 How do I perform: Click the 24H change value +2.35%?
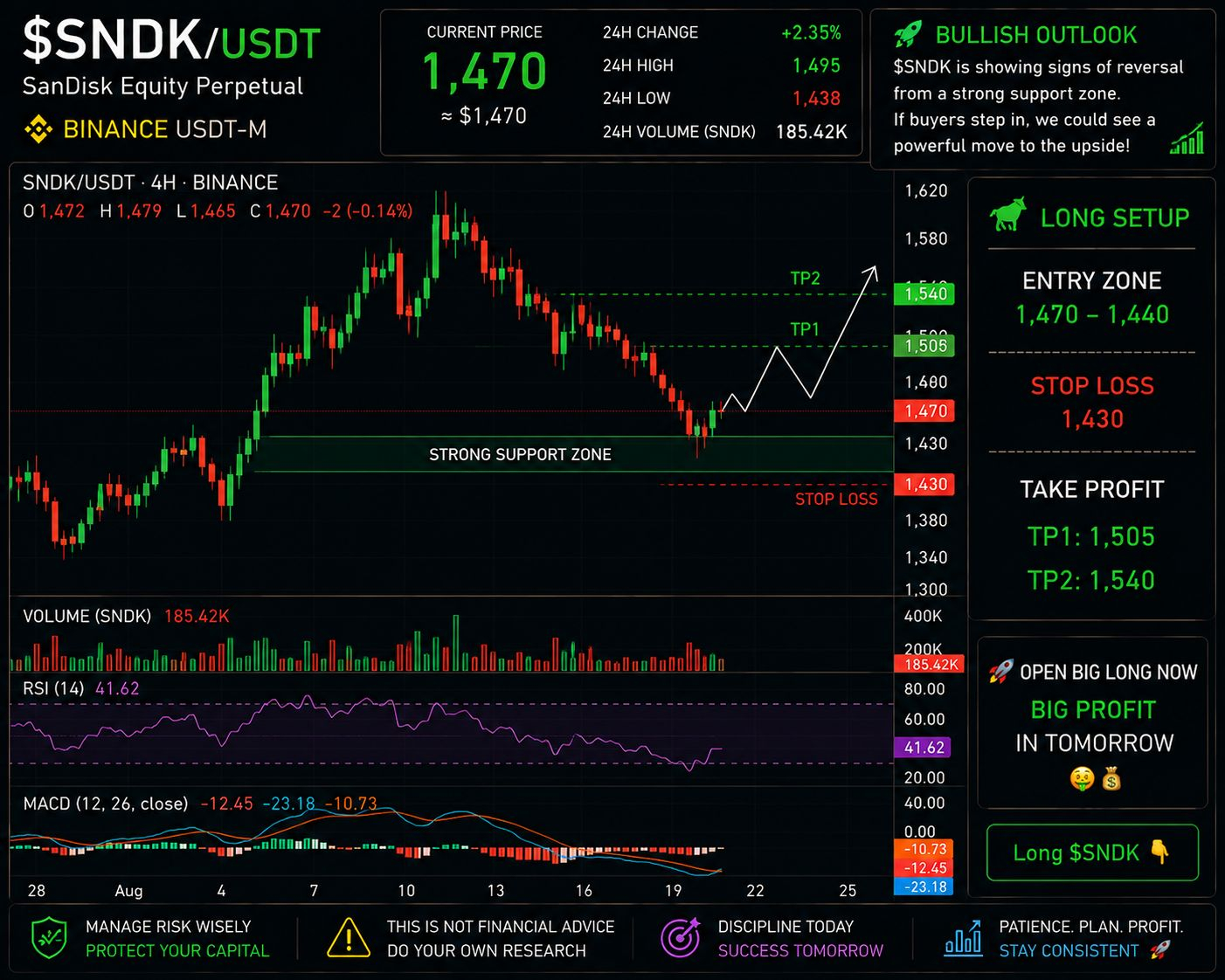point(811,33)
